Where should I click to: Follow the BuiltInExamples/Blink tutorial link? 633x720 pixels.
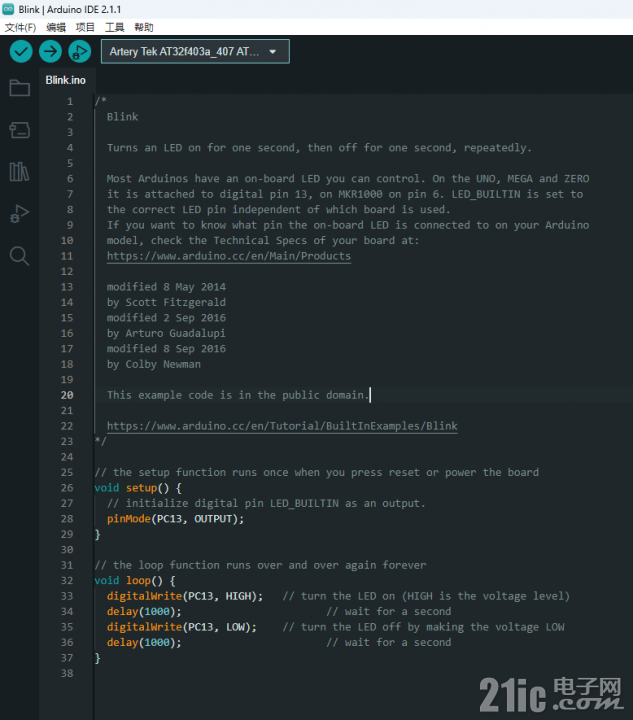pos(282,426)
